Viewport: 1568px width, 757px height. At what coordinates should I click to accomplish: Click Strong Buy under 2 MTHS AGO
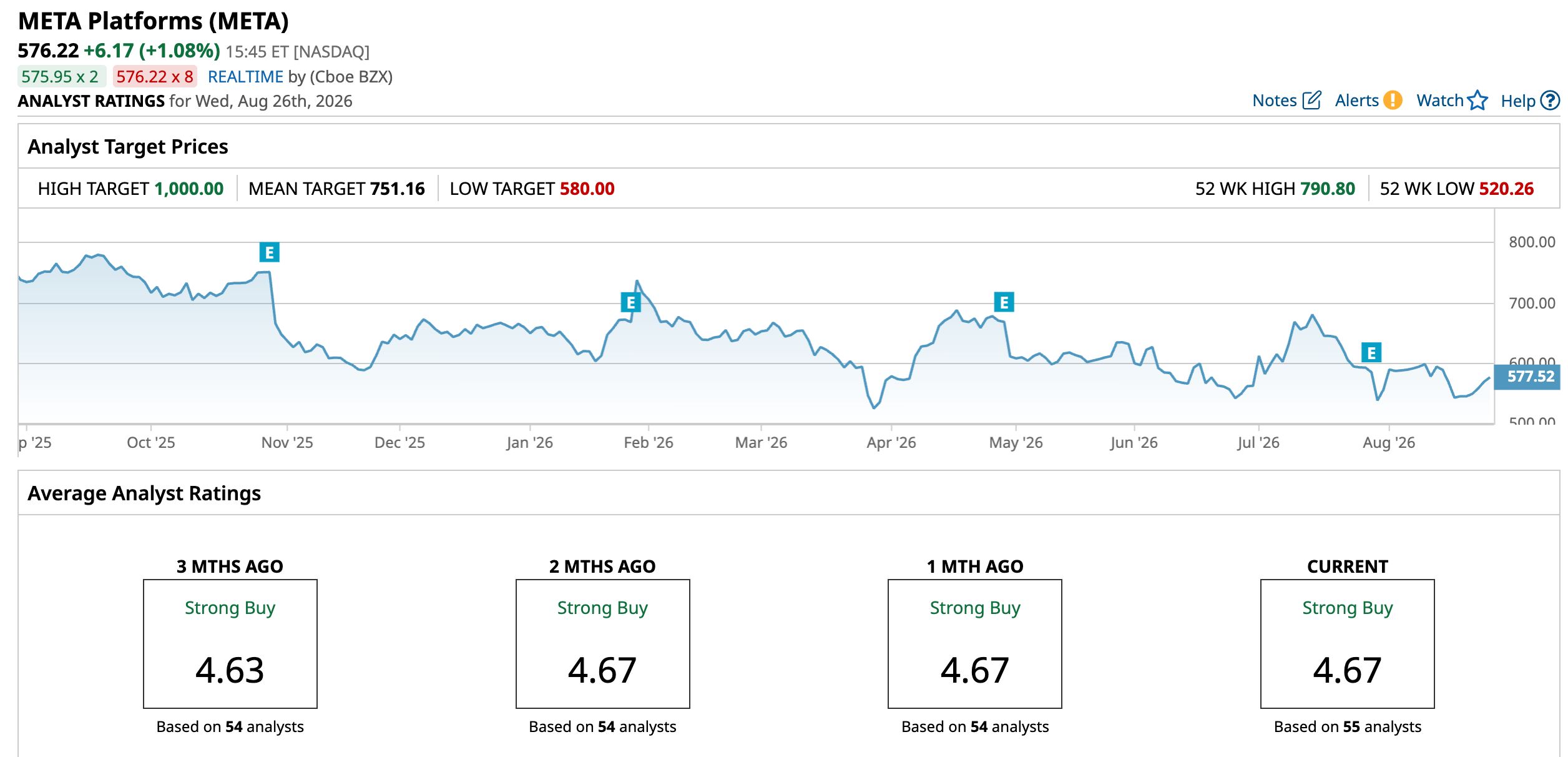[602, 608]
